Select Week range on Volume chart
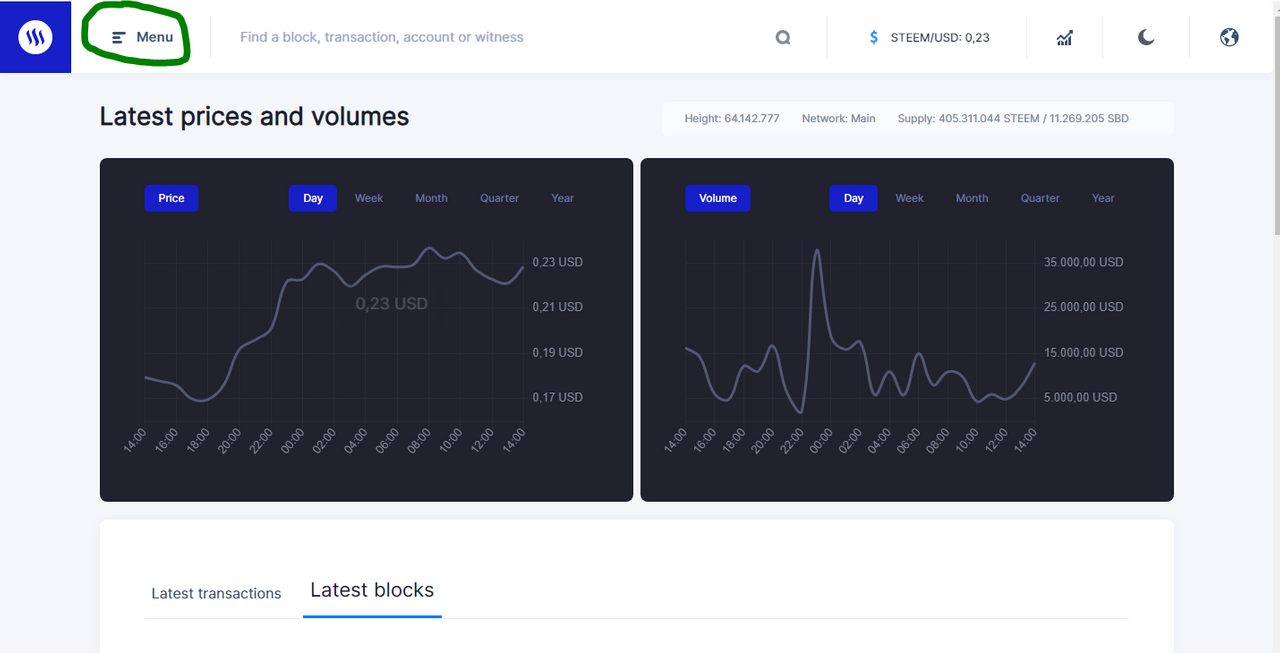This screenshot has height=653, width=1280. click(909, 198)
